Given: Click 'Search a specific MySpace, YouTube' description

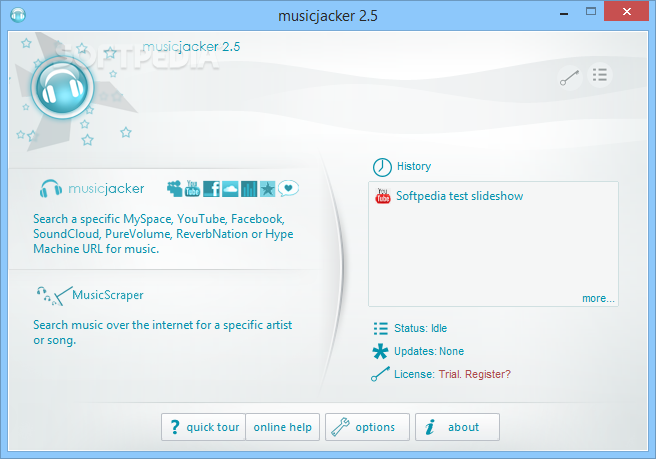Looking at the screenshot, I should pyautogui.click(x=163, y=234).
